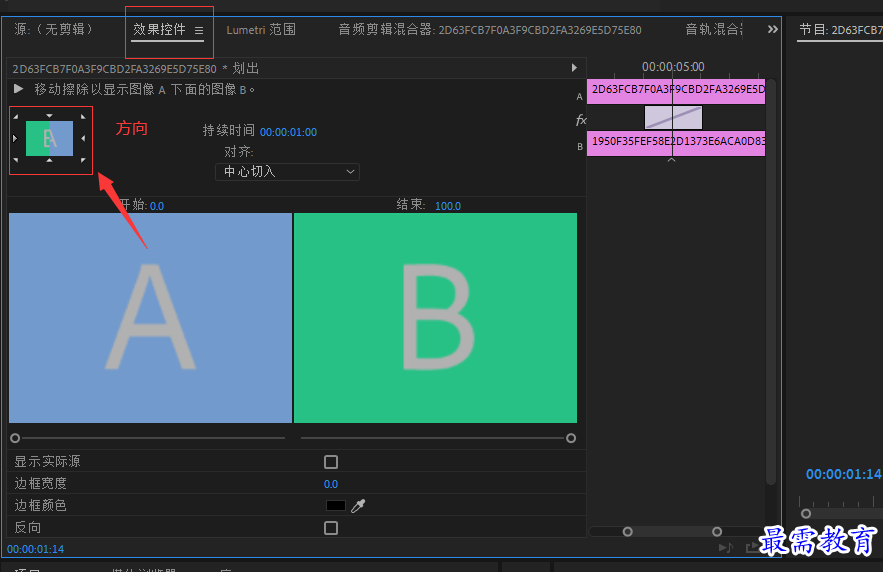Set wipe direction from southeast corner arrow

(83, 160)
